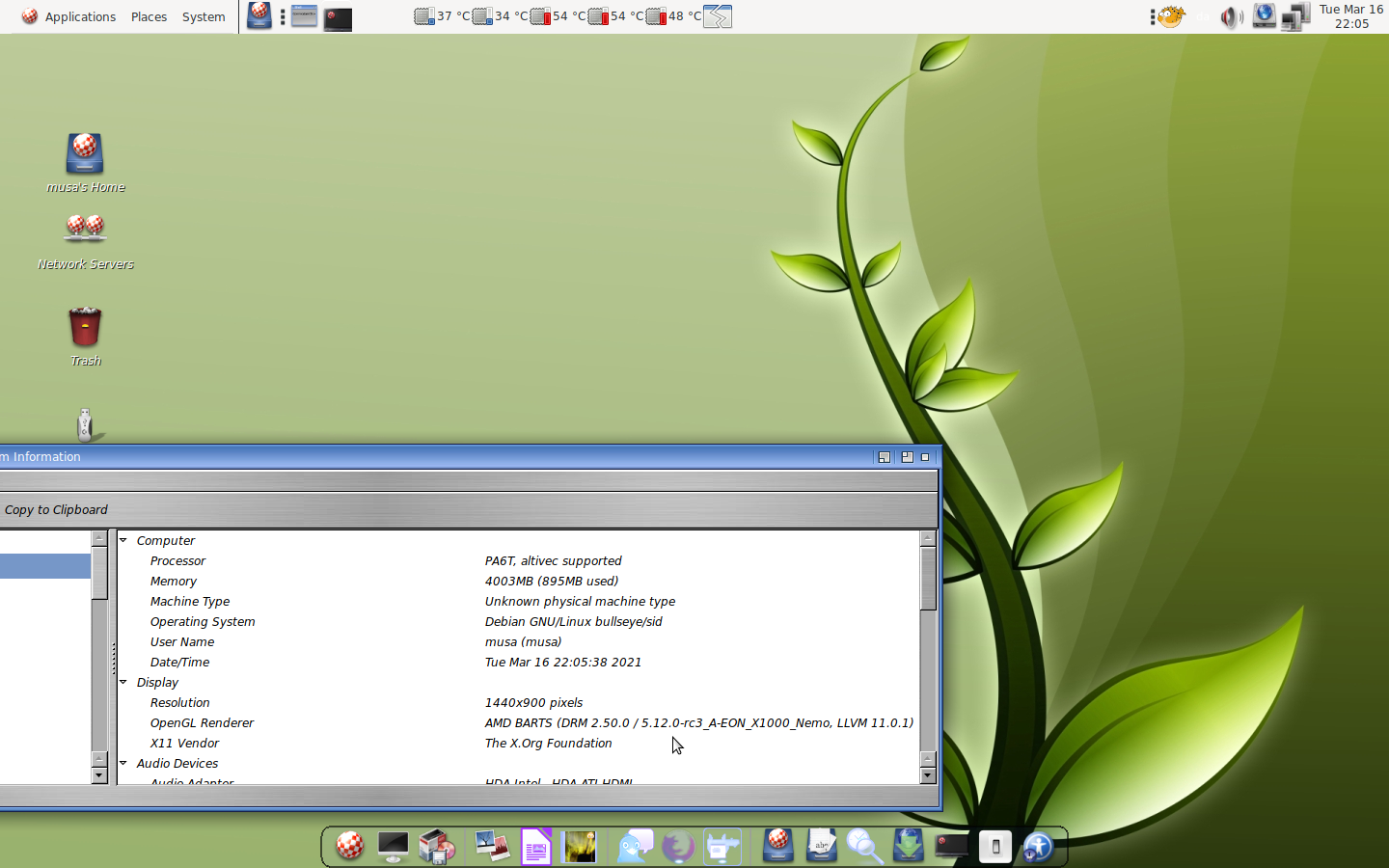This screenshot has width=1389, height=868.
Task: Open the terminal launcher in top panel
Action: tap(338, 17)
